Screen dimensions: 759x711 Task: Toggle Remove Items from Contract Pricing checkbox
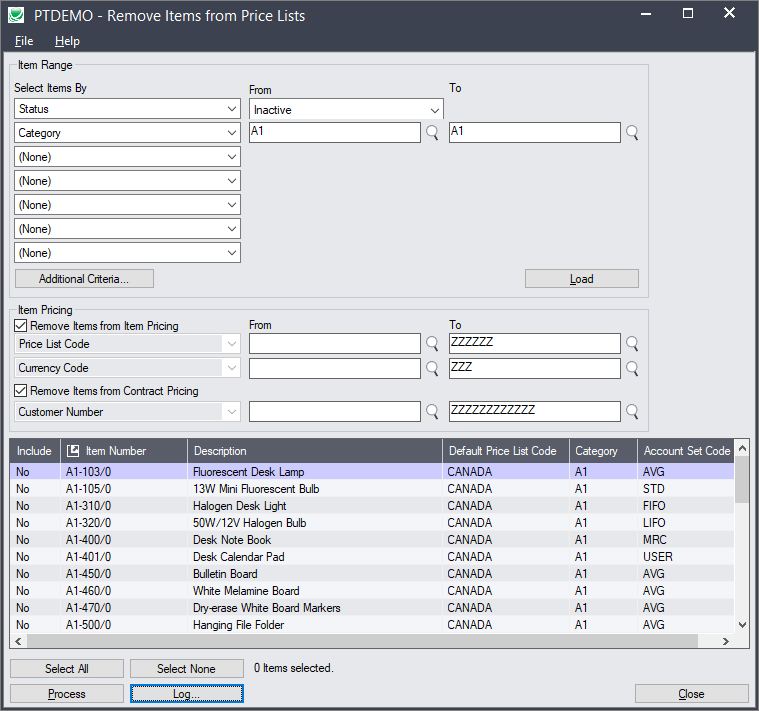[x=22, y=391]
